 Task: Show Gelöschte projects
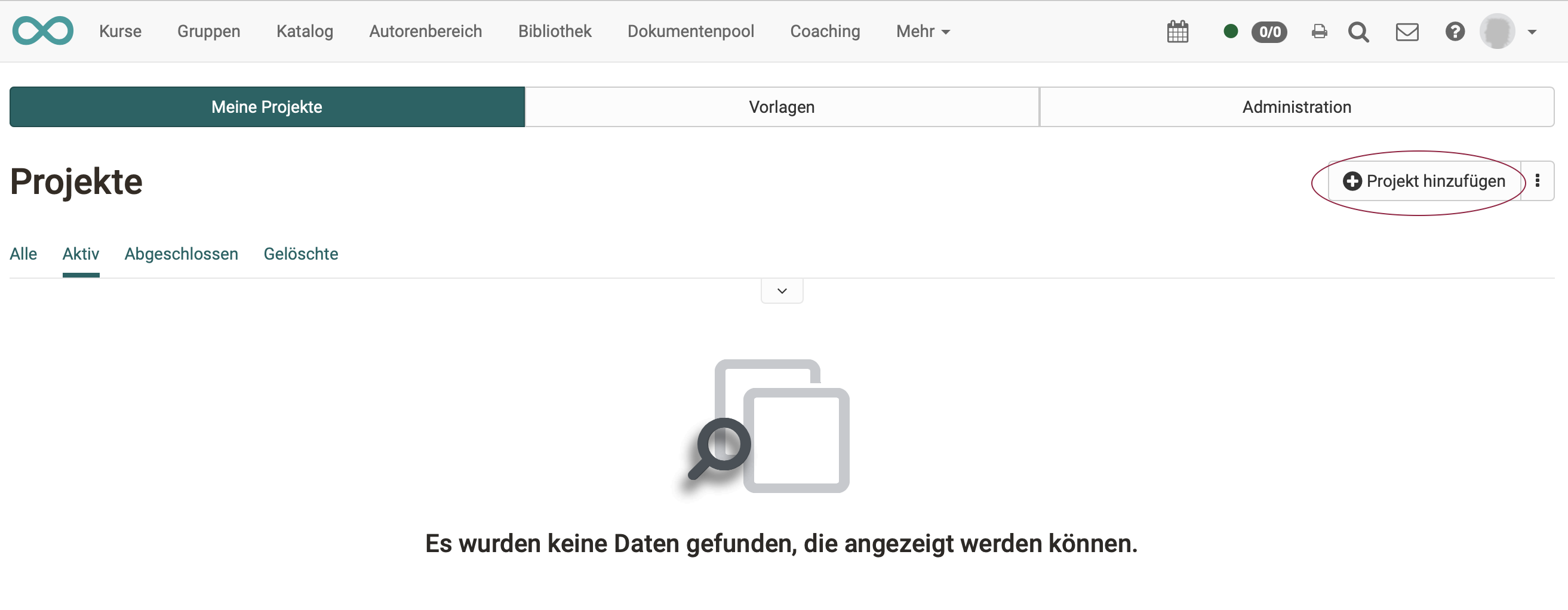tap(300, 254)
